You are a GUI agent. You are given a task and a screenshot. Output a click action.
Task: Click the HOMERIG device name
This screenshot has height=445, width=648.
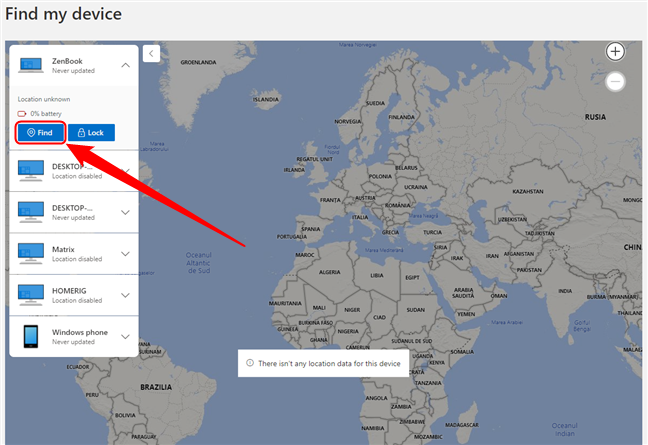pos(69,290)
